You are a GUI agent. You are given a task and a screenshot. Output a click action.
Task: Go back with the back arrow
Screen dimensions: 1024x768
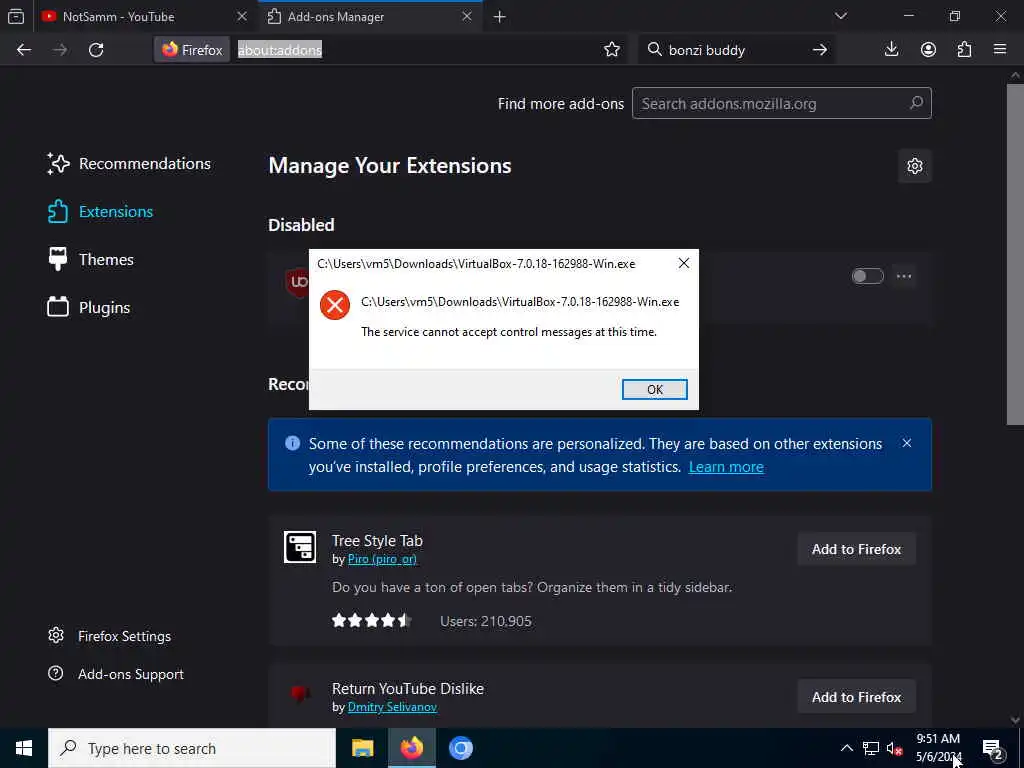(24, 50)
